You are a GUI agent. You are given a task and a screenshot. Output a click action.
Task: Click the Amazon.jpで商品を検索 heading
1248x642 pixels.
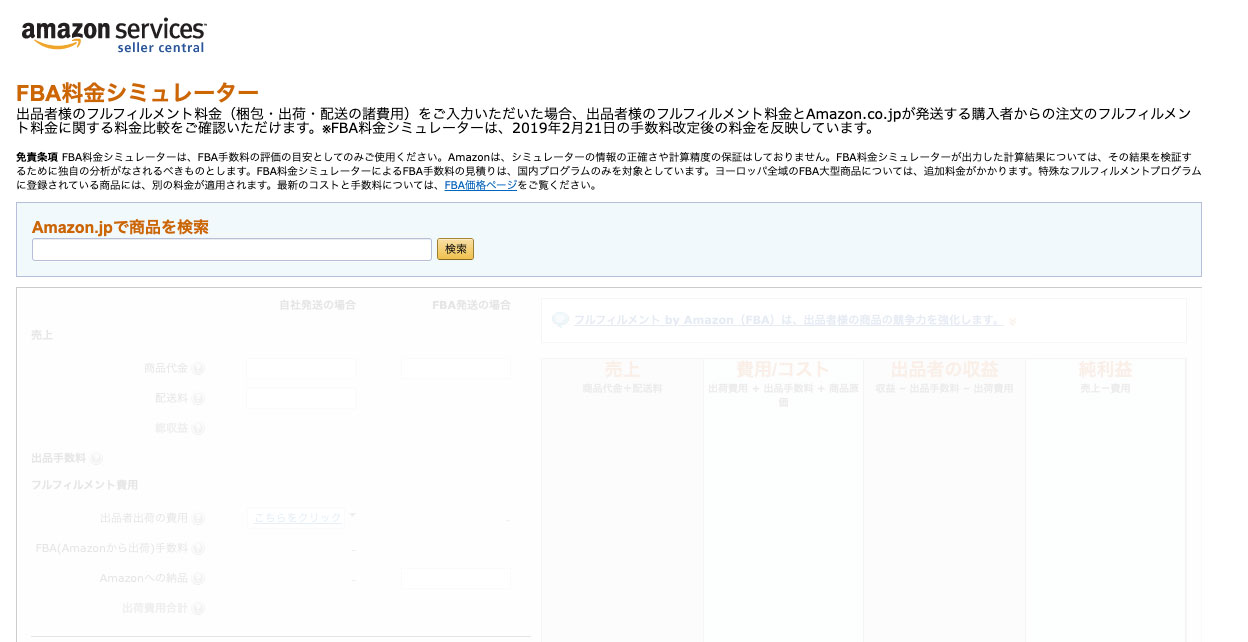click(121, 227)
